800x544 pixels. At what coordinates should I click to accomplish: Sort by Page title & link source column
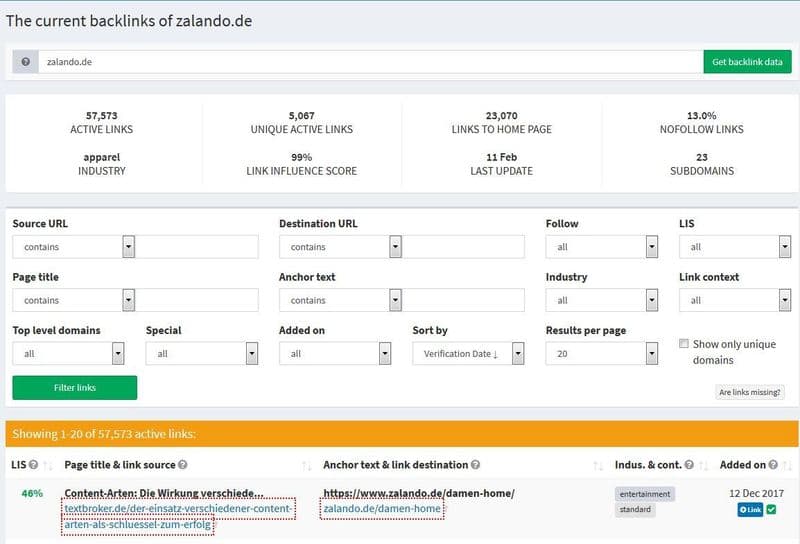307,465
